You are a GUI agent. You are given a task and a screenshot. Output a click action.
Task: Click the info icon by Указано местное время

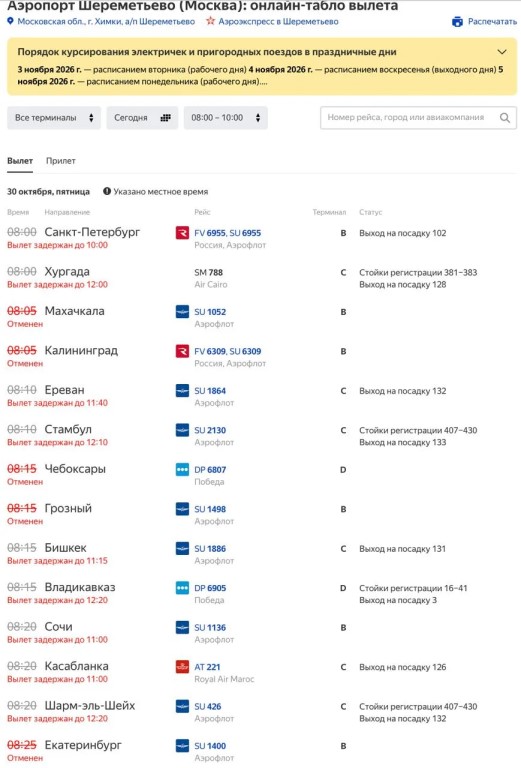pyautogui.click(x=107, y=192)
